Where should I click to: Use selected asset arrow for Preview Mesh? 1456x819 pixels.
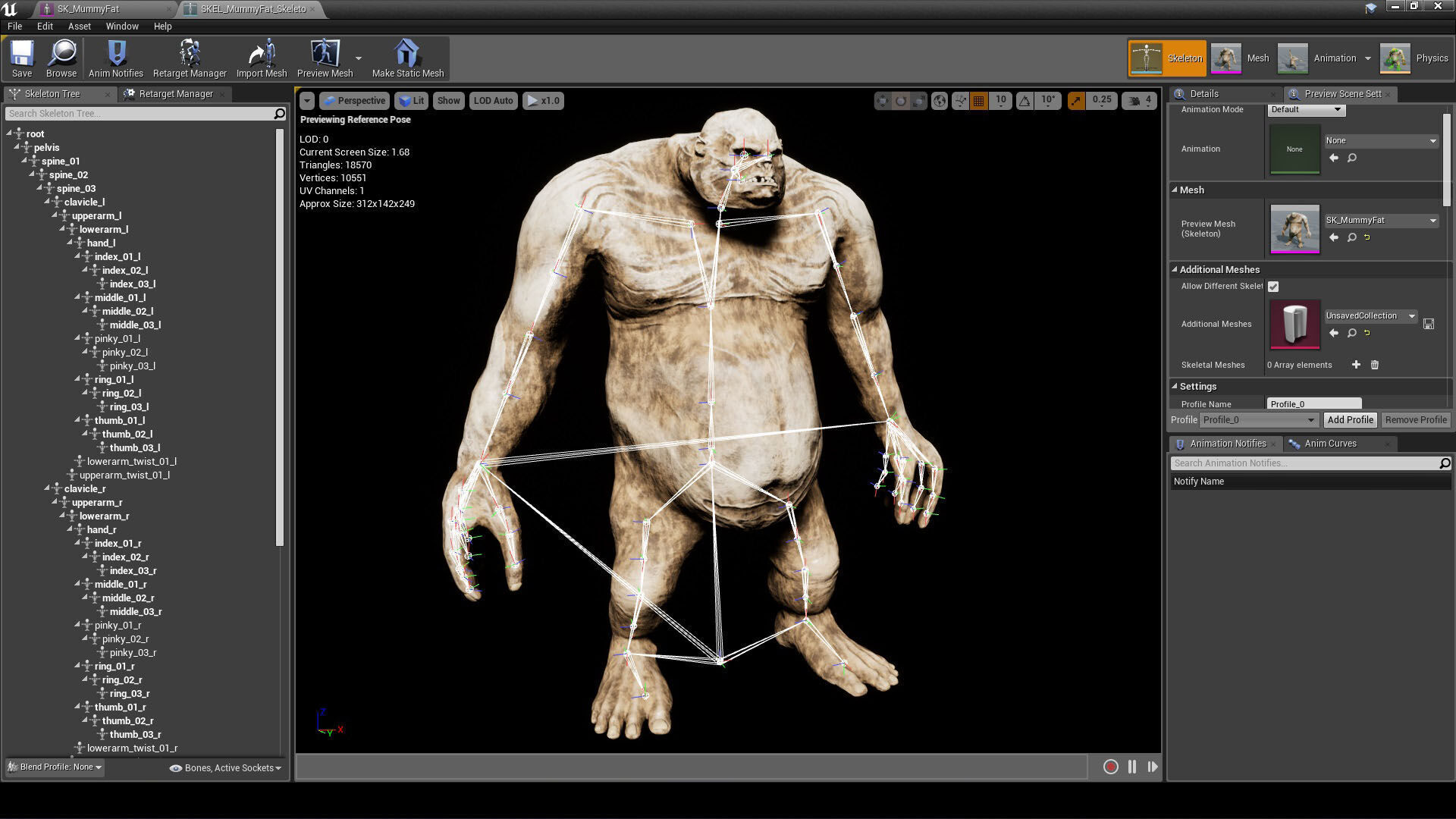[x=1334, y=237]
